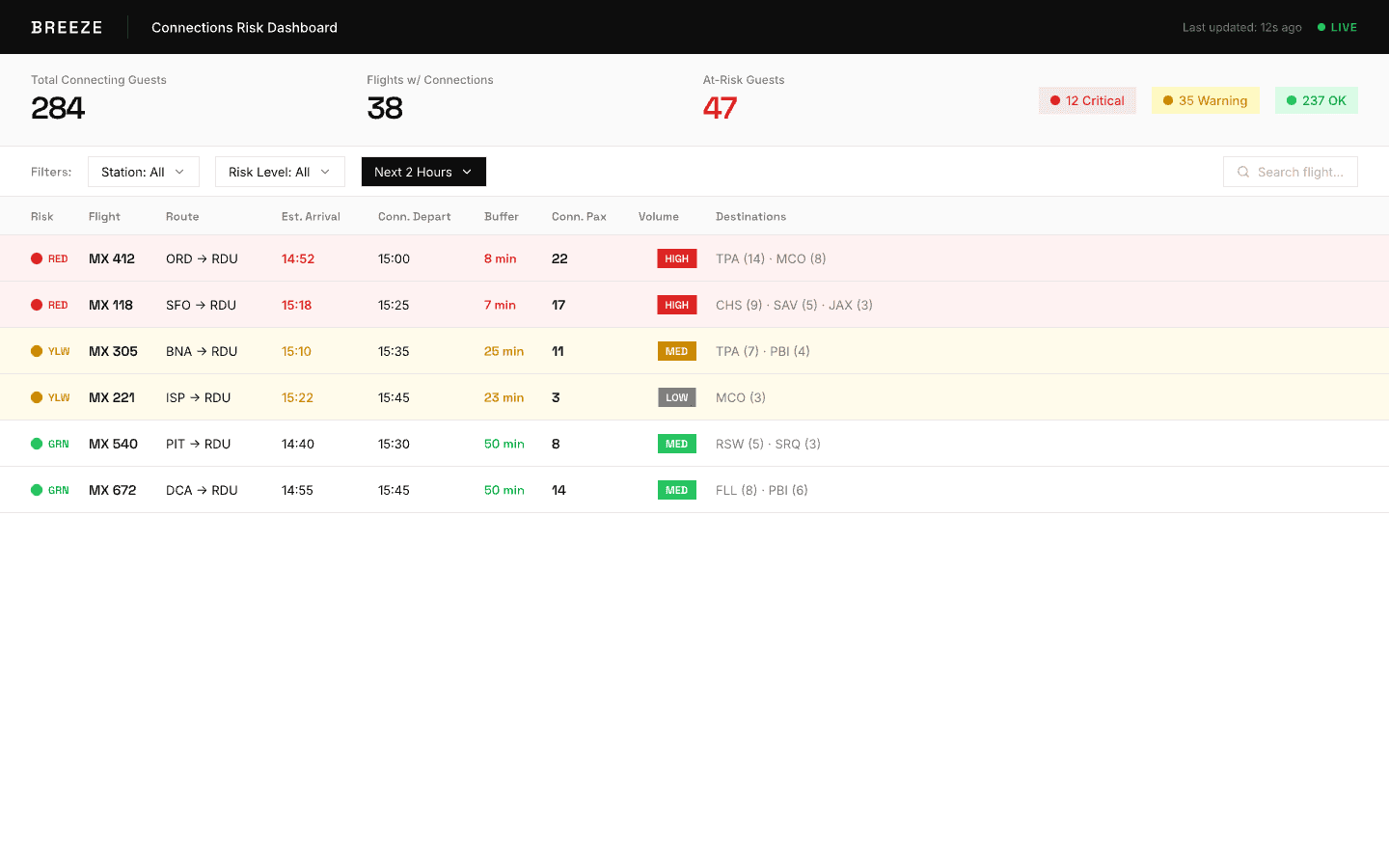This screenshot has width=1389, height=868.
Task: Click destinations RSW (5) · SRQ (3)
Action: click(768, 444)
